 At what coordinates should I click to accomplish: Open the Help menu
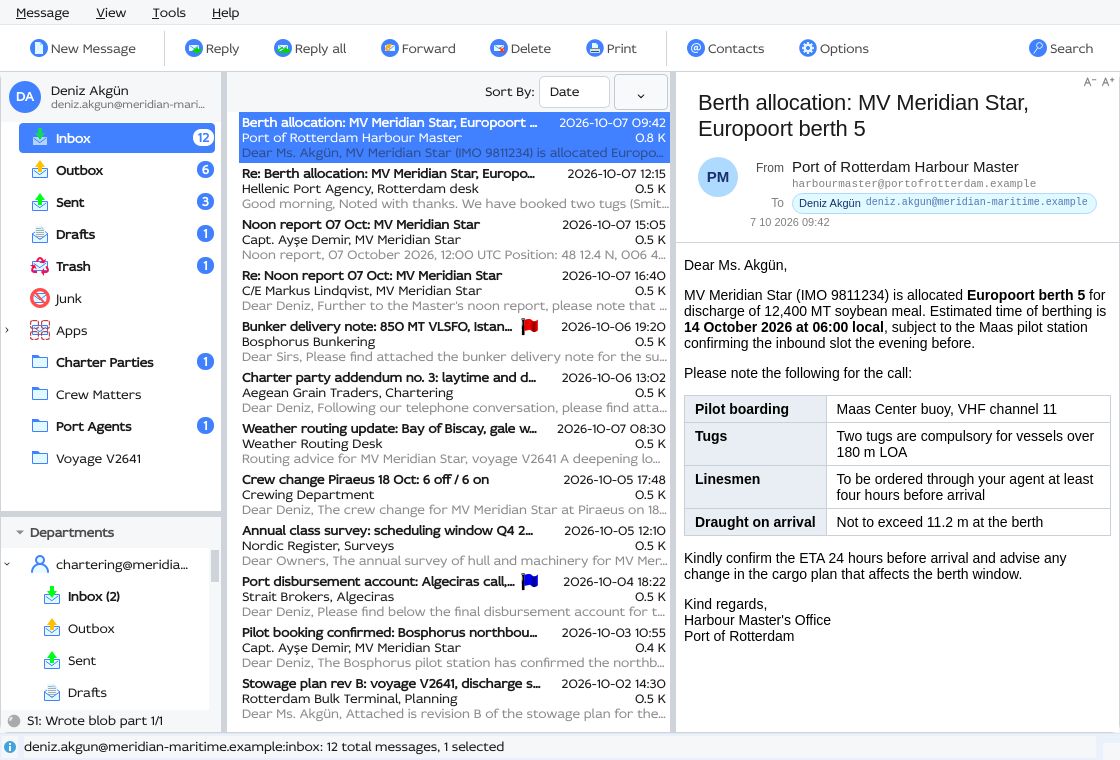[x=226, y=13]
